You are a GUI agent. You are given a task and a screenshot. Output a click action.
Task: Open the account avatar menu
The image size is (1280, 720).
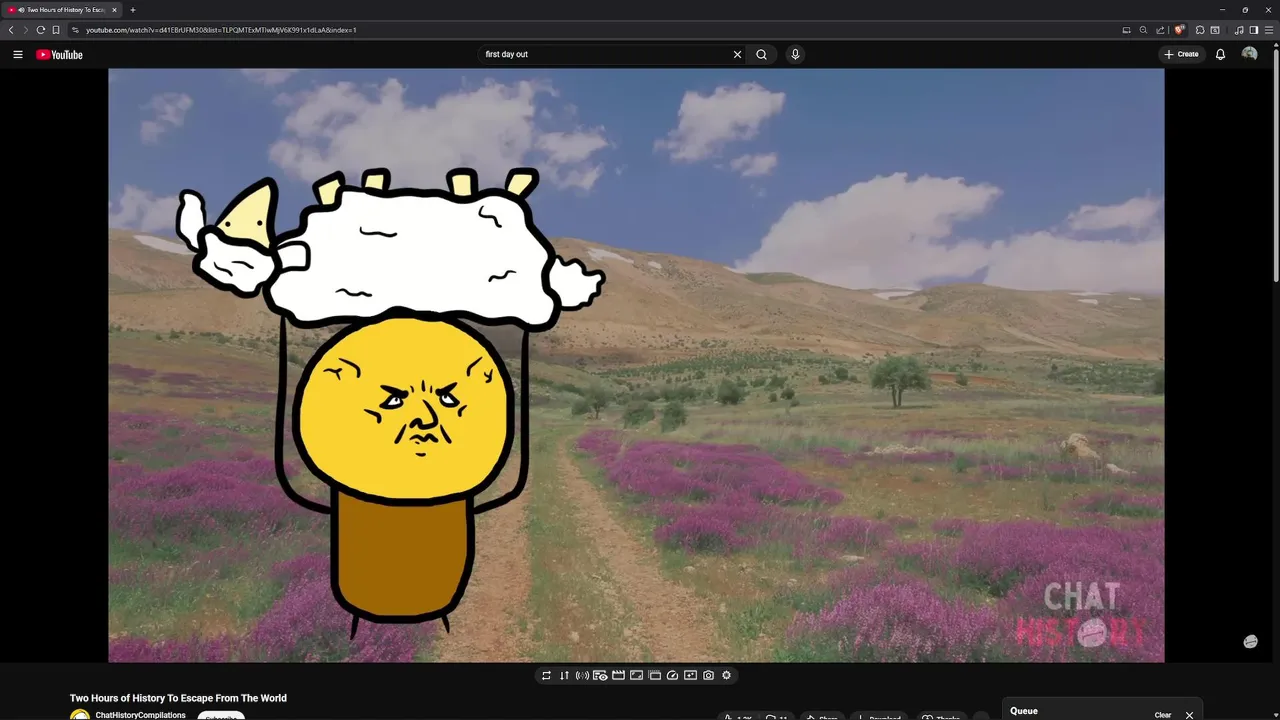click(x=1249, y=54)
